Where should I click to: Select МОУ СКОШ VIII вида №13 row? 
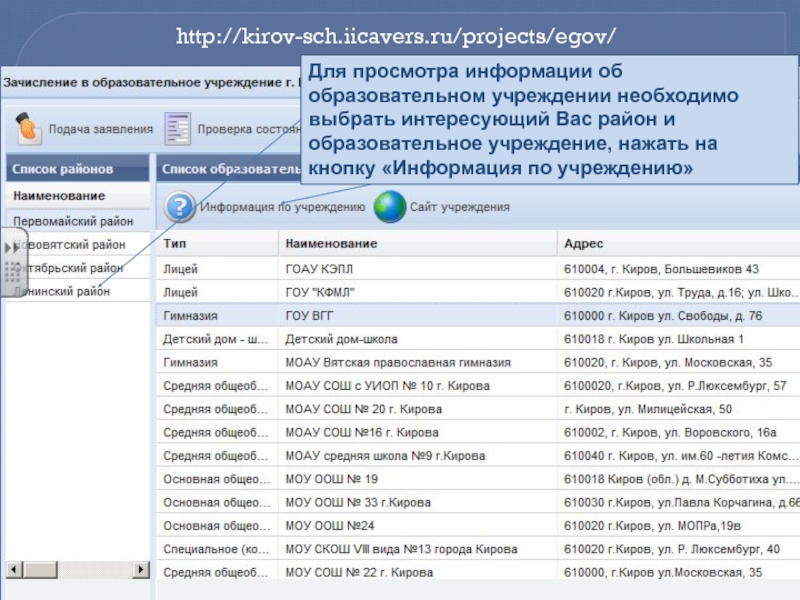point(478,549)
